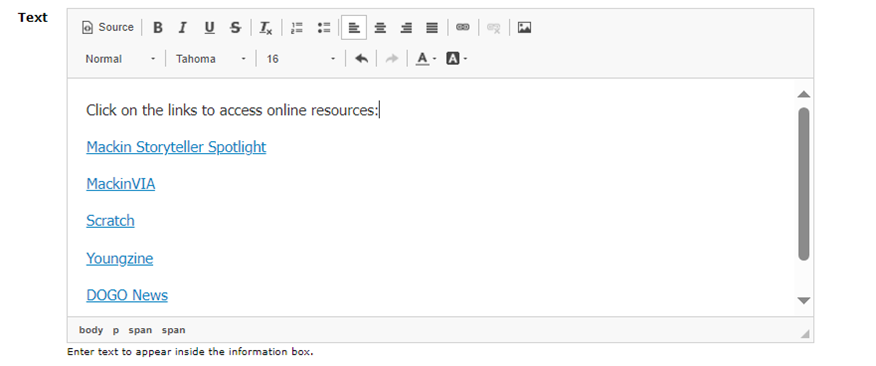The image size is (876, 366).
Task: Justify the text alignment
Action: click(432, 27)
